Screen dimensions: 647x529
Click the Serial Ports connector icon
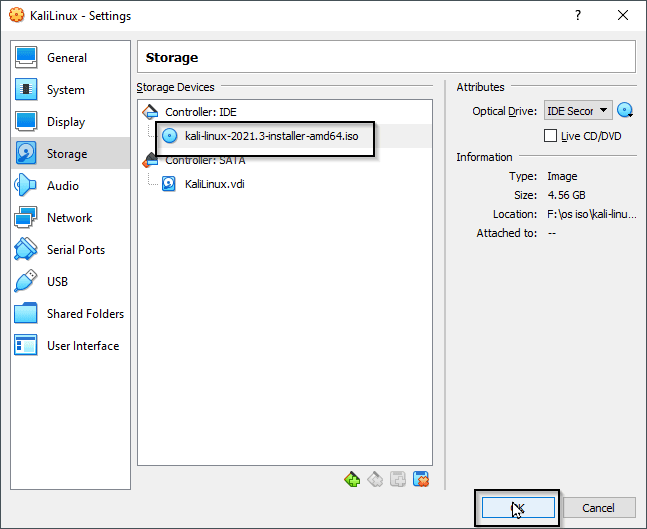pos(25,249)
